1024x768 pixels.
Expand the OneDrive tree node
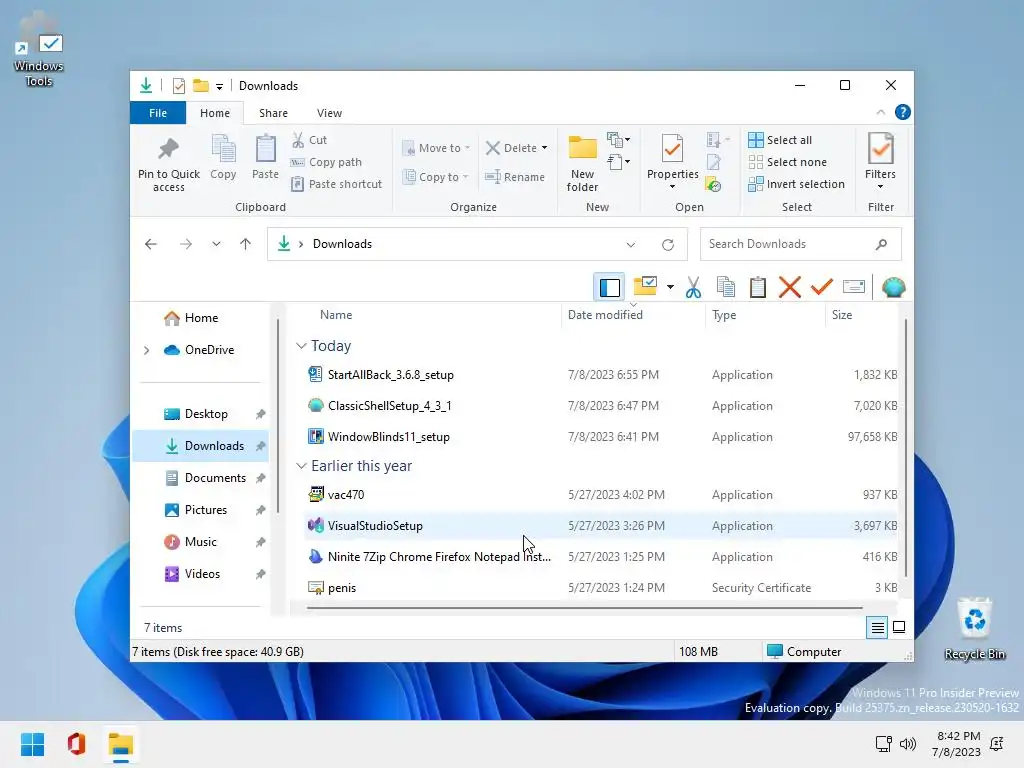[x=146, y=350]
